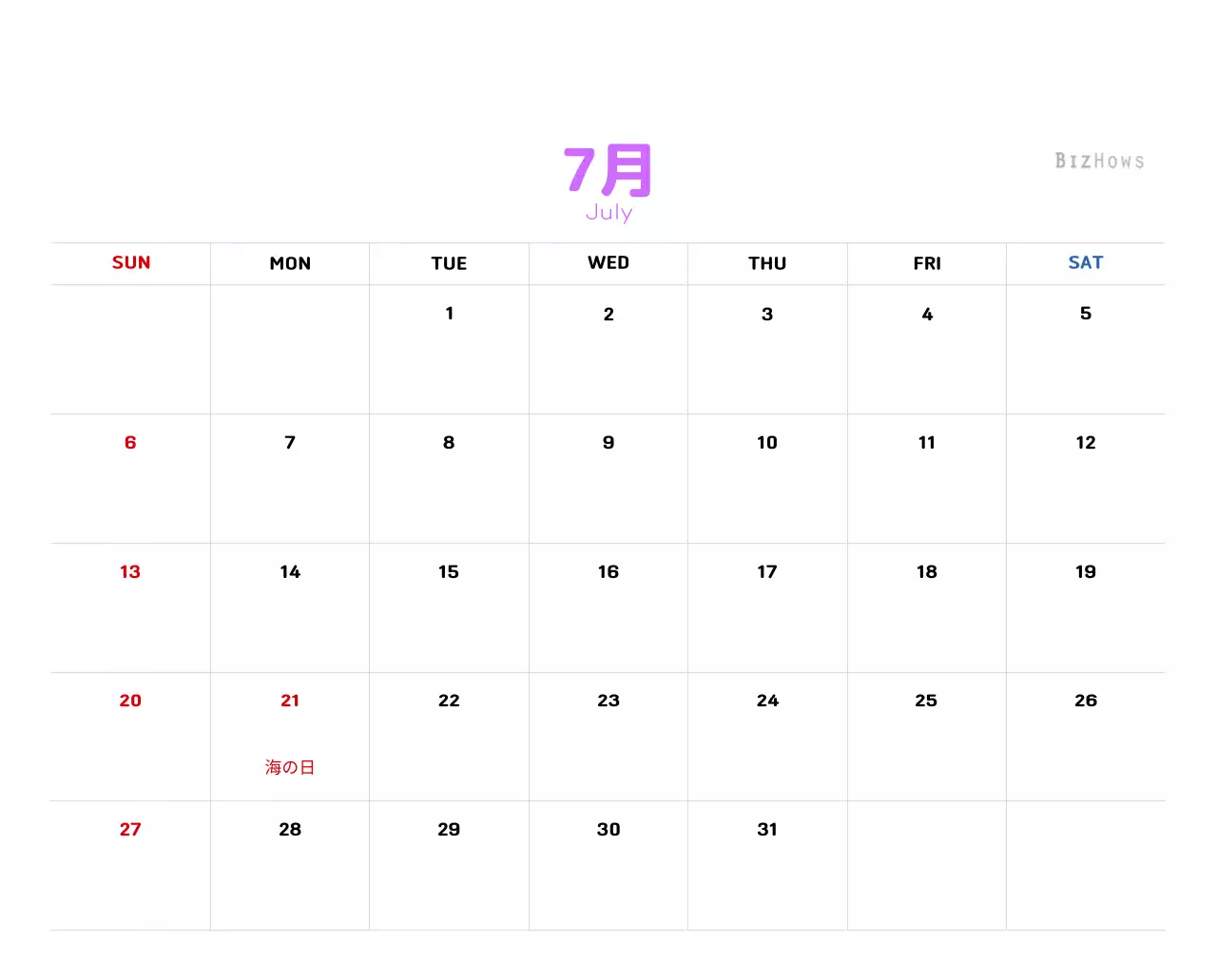The width and height of the screenshot is (1217, 980).
Task: Click the holiday date 21
Action: [290, 701]
